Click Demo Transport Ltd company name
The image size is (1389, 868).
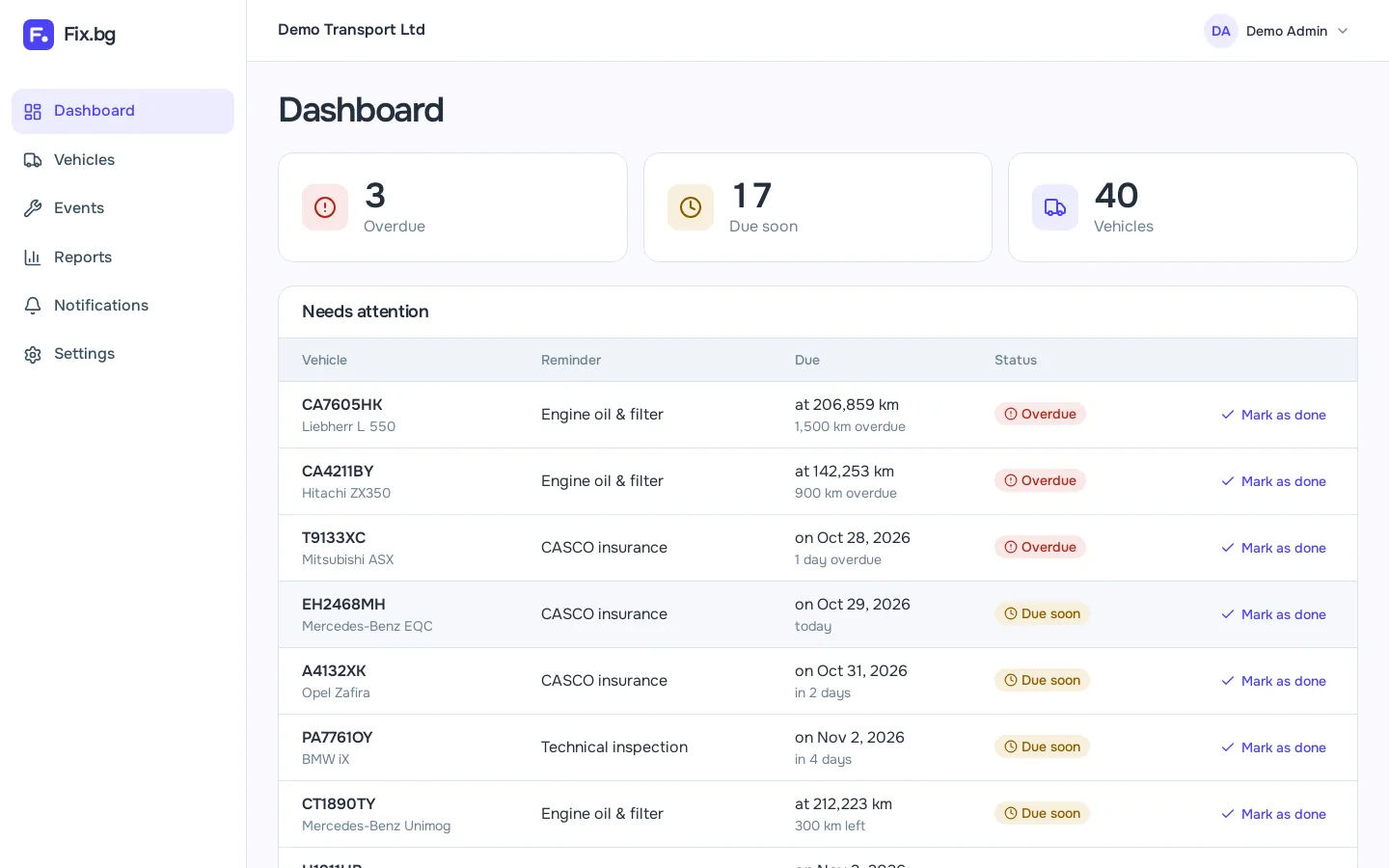pos(351,30)
